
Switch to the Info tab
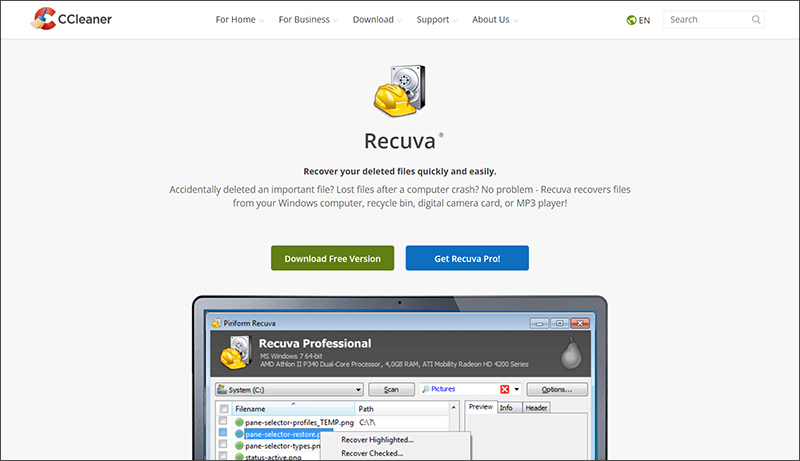tap(509, 407)
